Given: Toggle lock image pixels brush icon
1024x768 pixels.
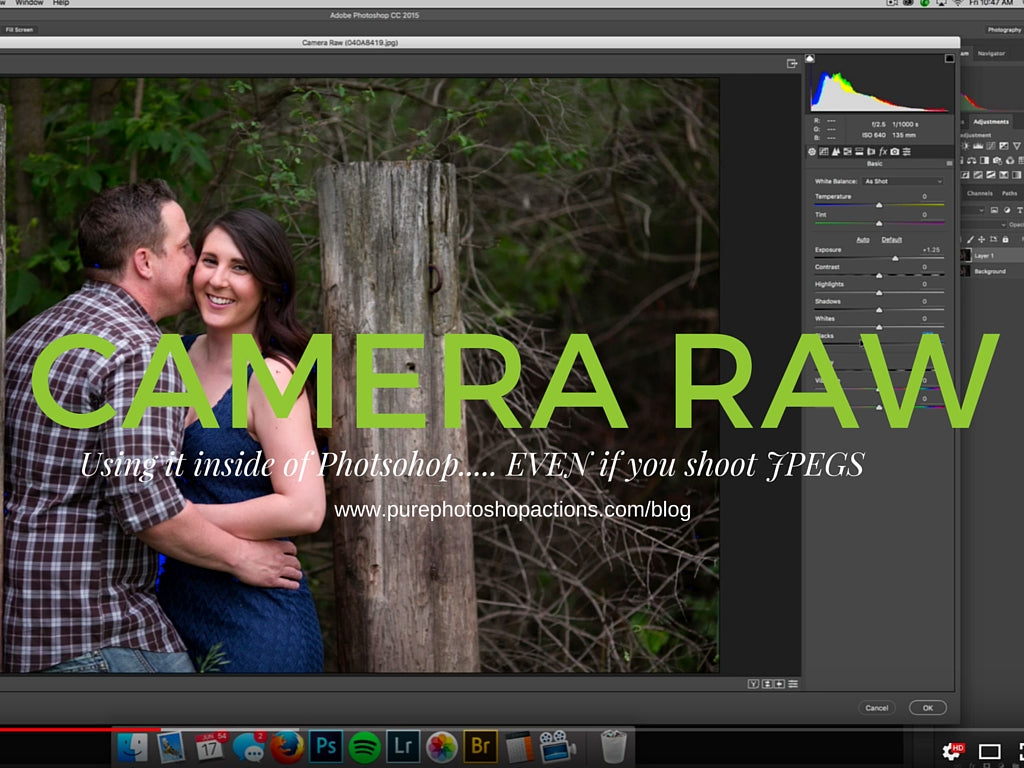Looking at the screenshot, I should (x=970, y=239).
